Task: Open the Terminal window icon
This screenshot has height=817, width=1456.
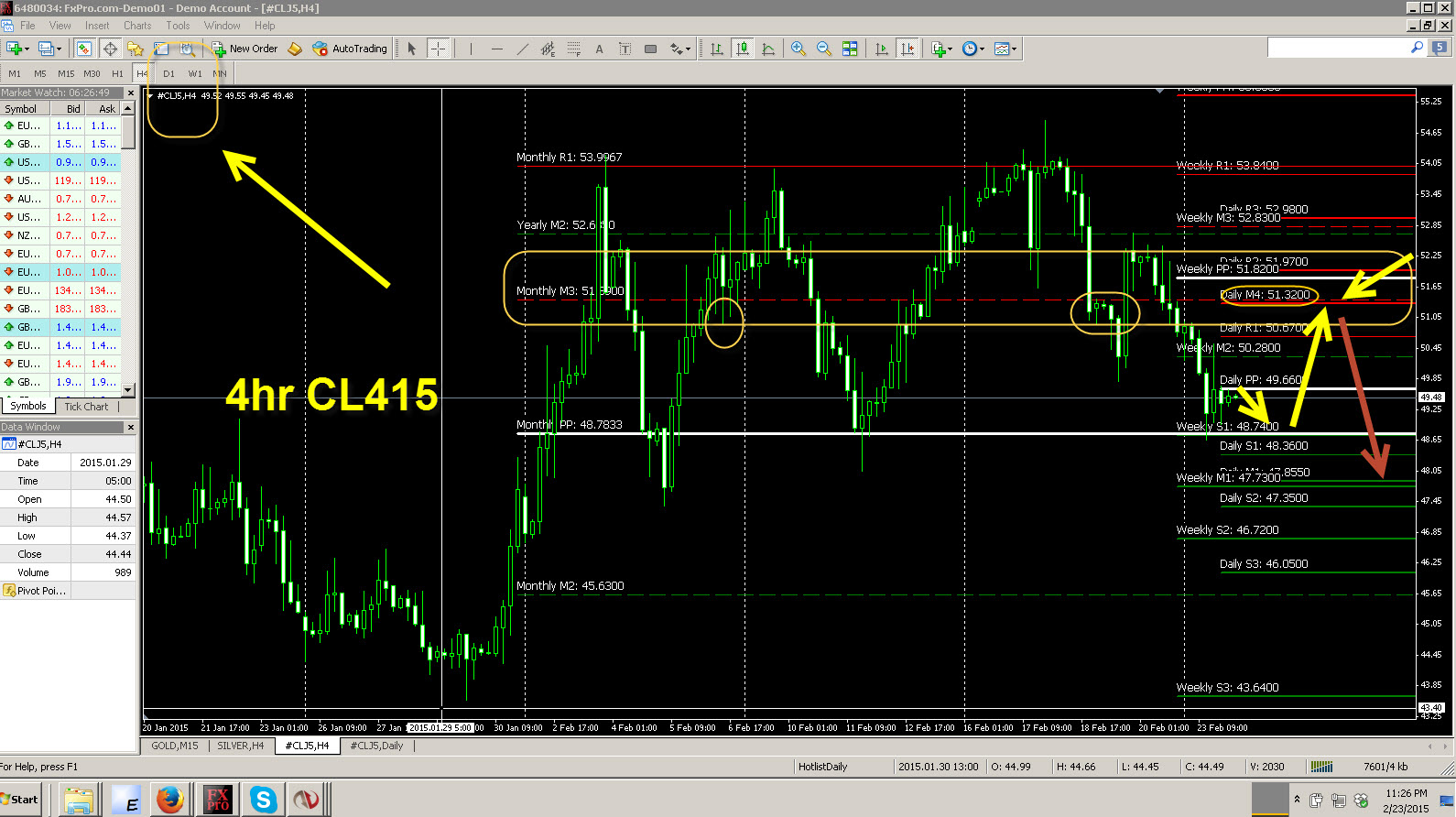Action: pyautogui.click(x=161, y=49)
